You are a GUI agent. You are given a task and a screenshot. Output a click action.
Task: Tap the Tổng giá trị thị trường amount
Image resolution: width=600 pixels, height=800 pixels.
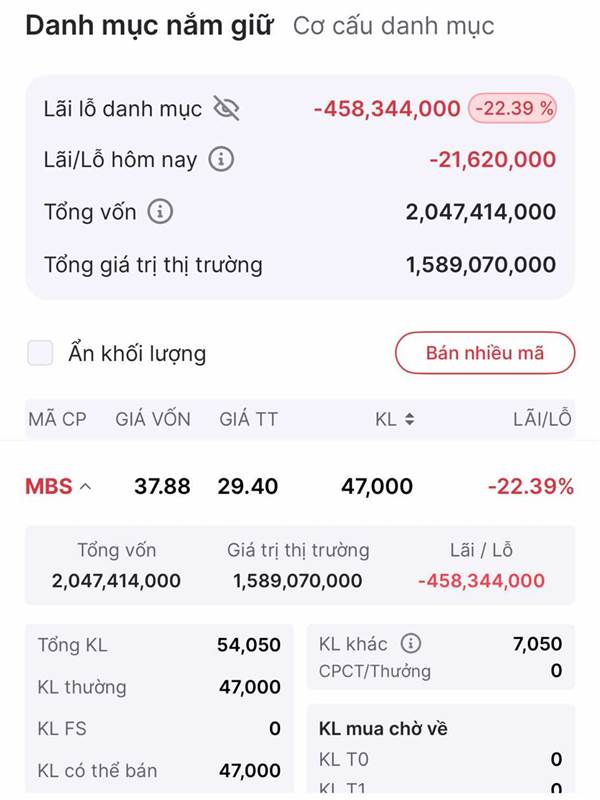(480, 265)
